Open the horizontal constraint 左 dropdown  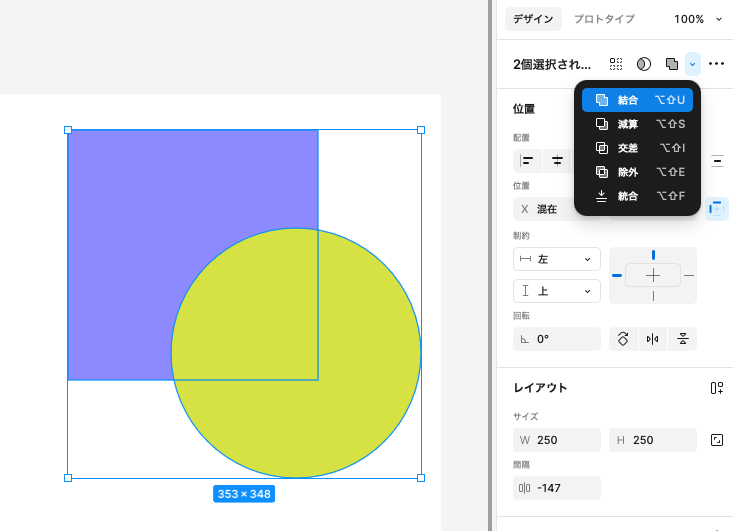coord(556,259)
